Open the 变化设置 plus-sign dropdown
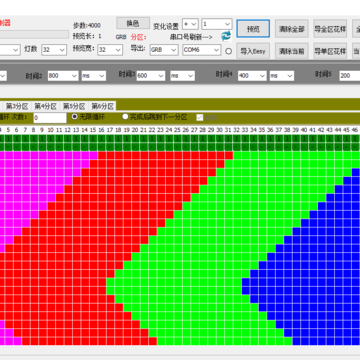 (x=191, y=24)
